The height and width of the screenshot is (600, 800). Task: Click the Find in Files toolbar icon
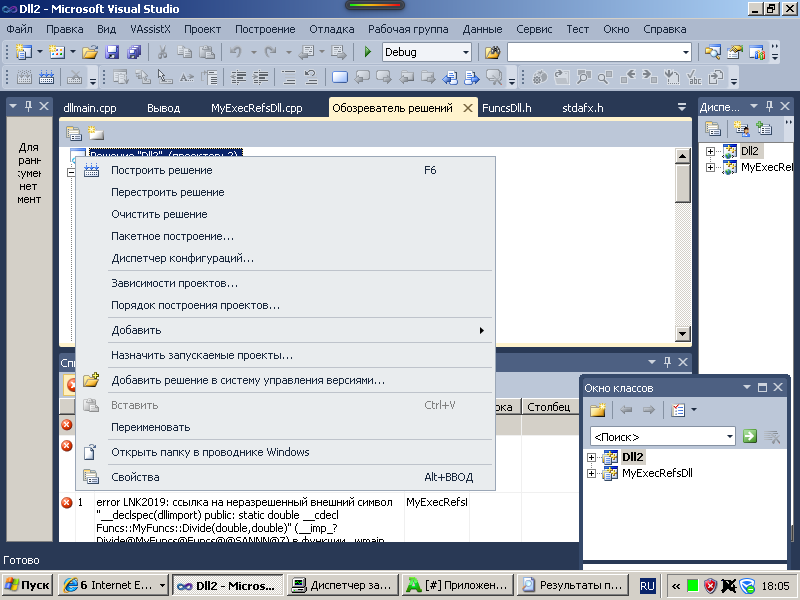(x=492, y=52)
